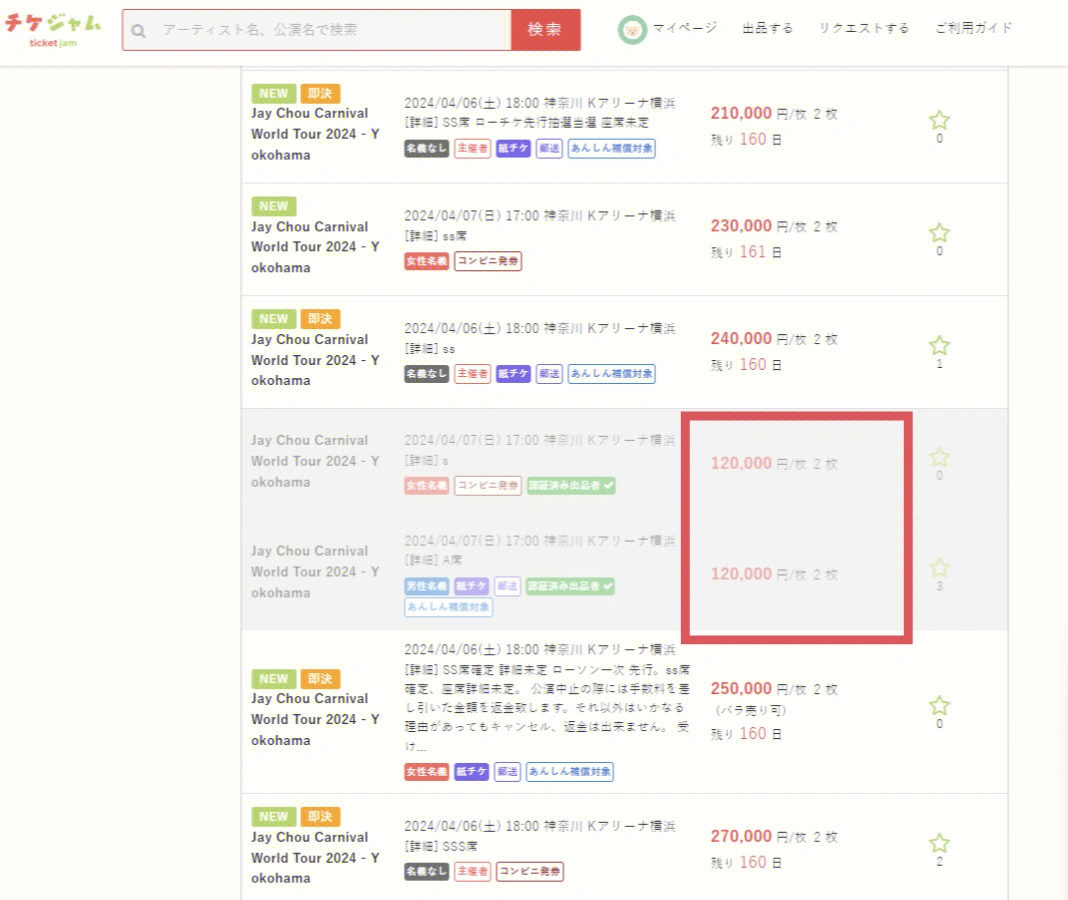1068x900 pixels.
Task: Click the 270,000 price text
Action: pyautogui.click(x=741, y=837)
